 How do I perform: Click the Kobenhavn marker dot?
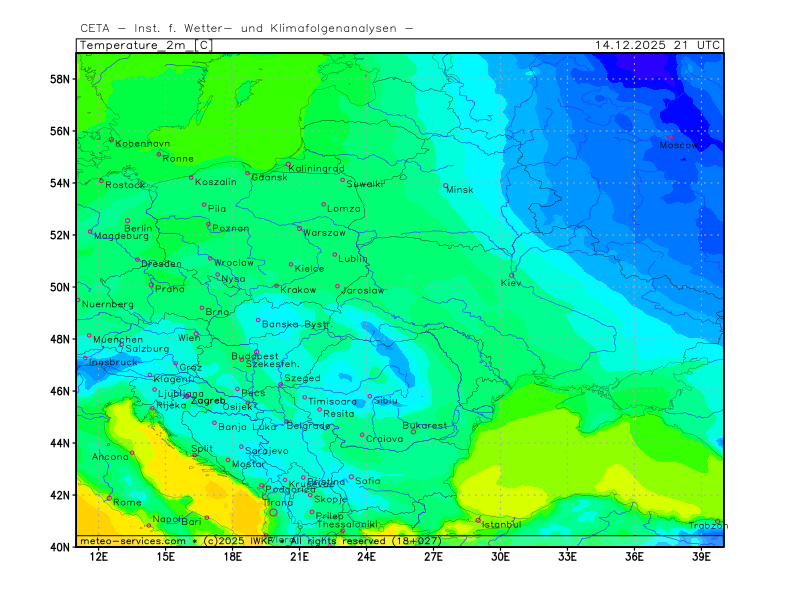pos(111,140)
